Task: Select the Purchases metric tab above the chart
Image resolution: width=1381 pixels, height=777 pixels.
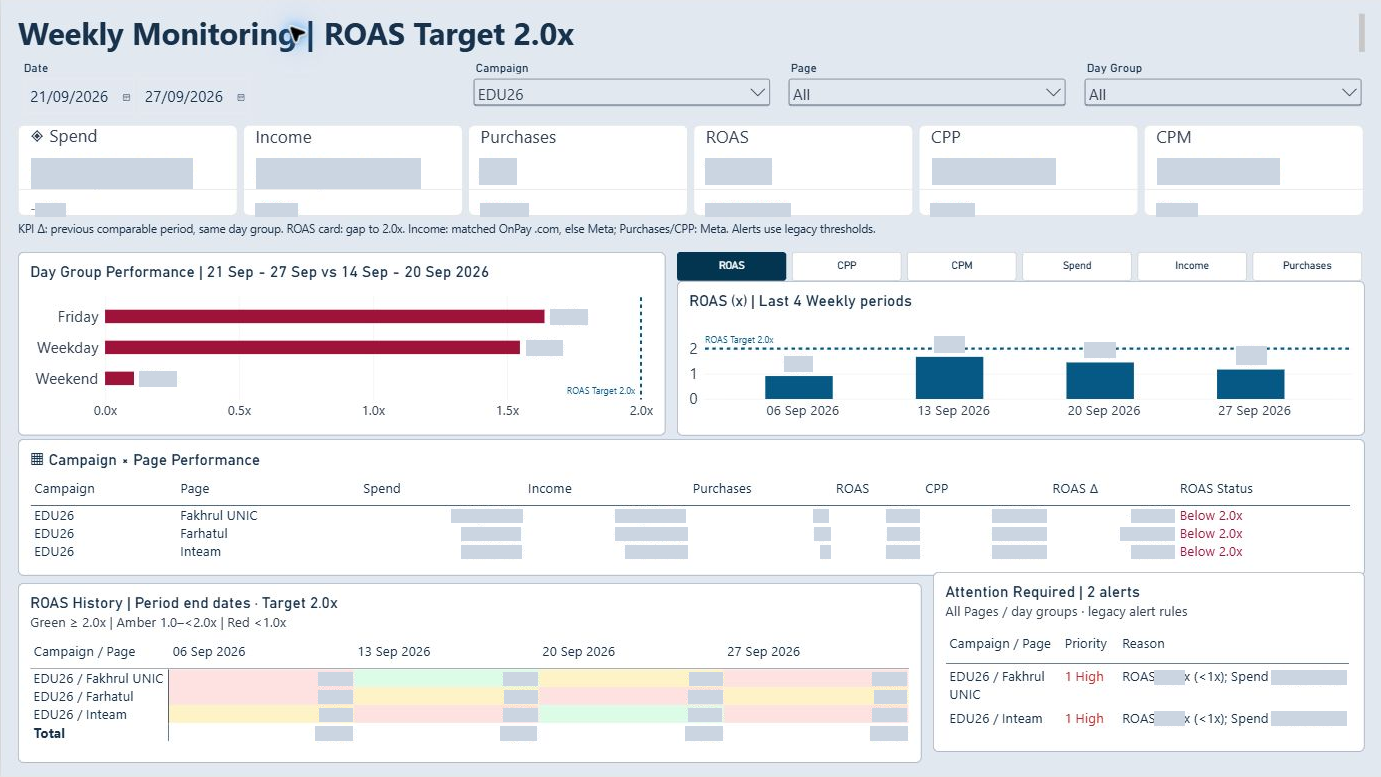Action: click(1307, 266)
